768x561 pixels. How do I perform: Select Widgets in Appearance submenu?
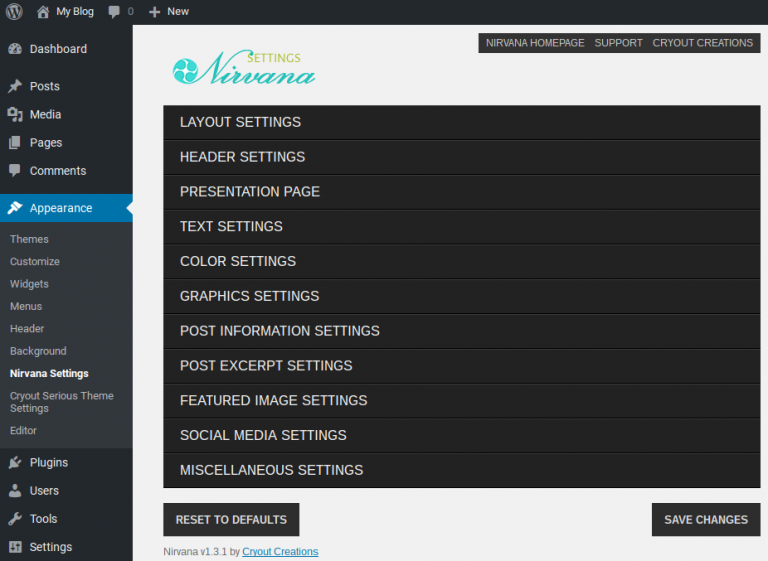point(29,284)
